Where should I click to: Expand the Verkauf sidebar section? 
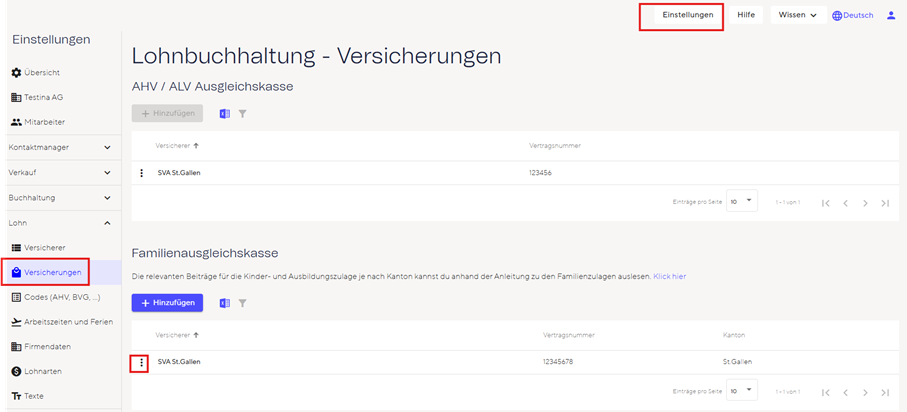[107, 172]
